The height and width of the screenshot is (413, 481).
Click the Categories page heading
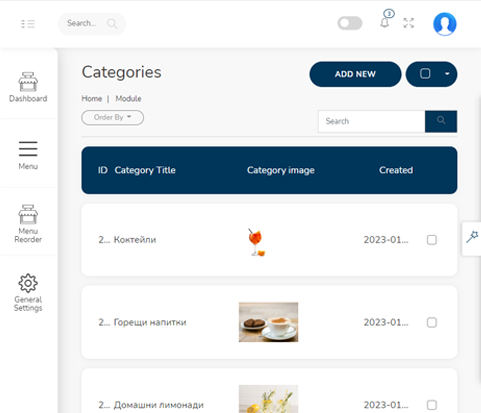coord(122,73)
